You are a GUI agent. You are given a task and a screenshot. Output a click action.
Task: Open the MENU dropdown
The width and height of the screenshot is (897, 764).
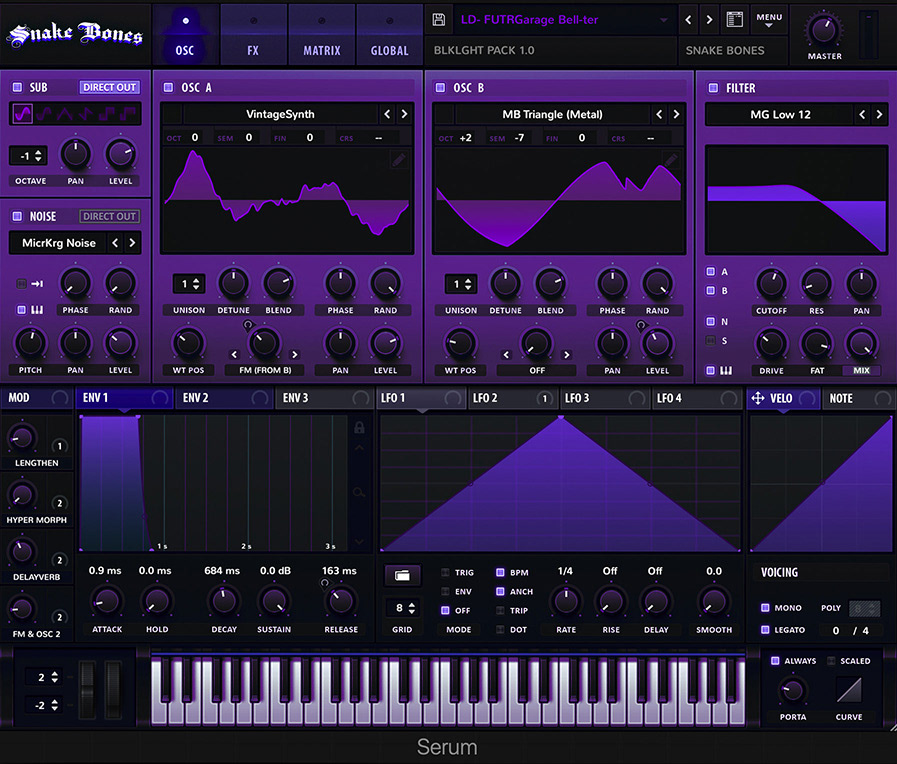click(x=769, y=20)
